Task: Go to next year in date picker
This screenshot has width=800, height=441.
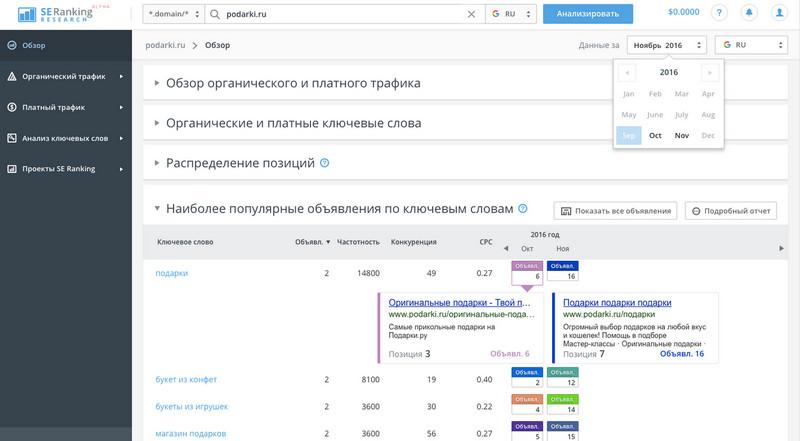Action: 710,72
